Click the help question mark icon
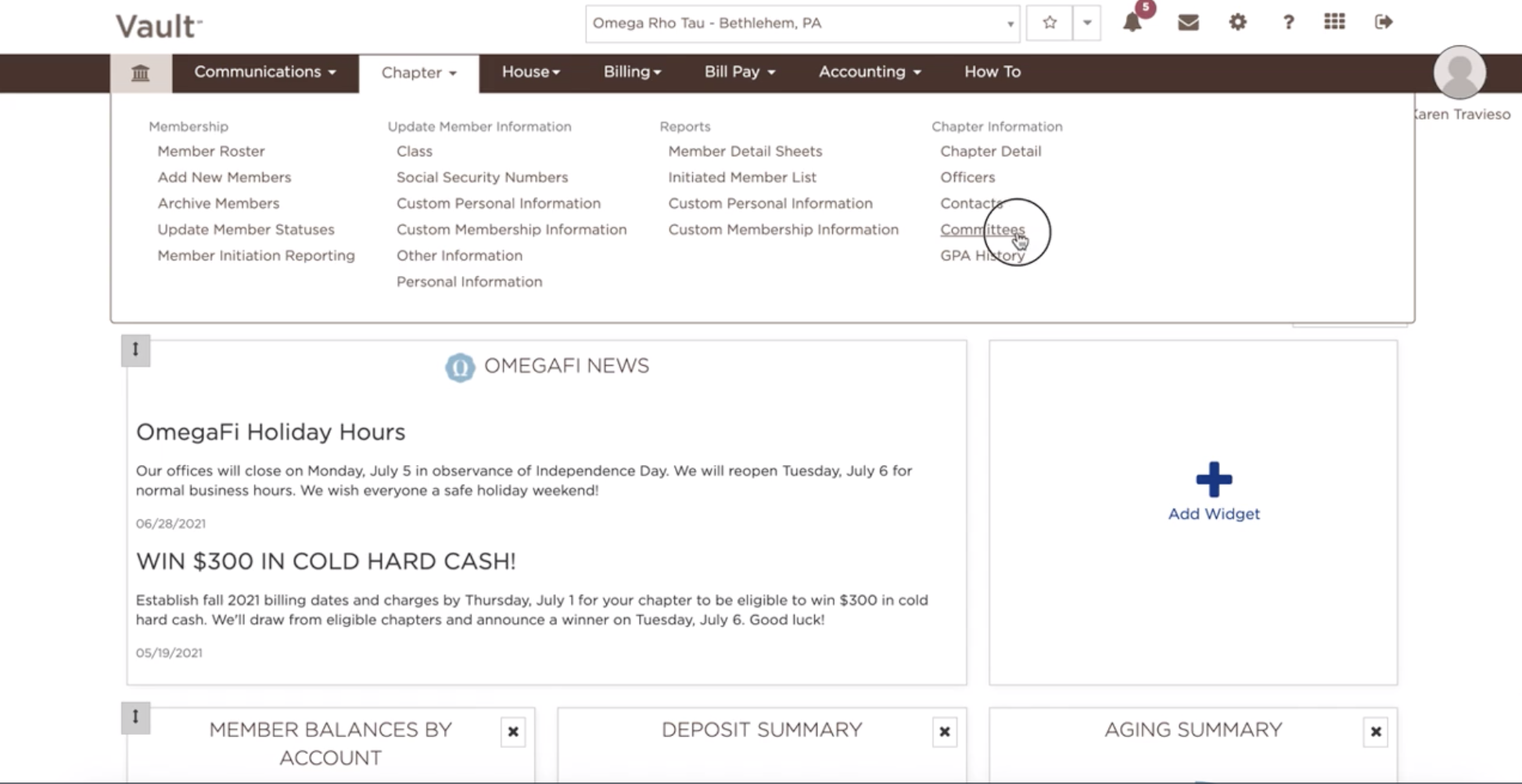This screenshot has height=784, width=1522. pos(1287,22)
